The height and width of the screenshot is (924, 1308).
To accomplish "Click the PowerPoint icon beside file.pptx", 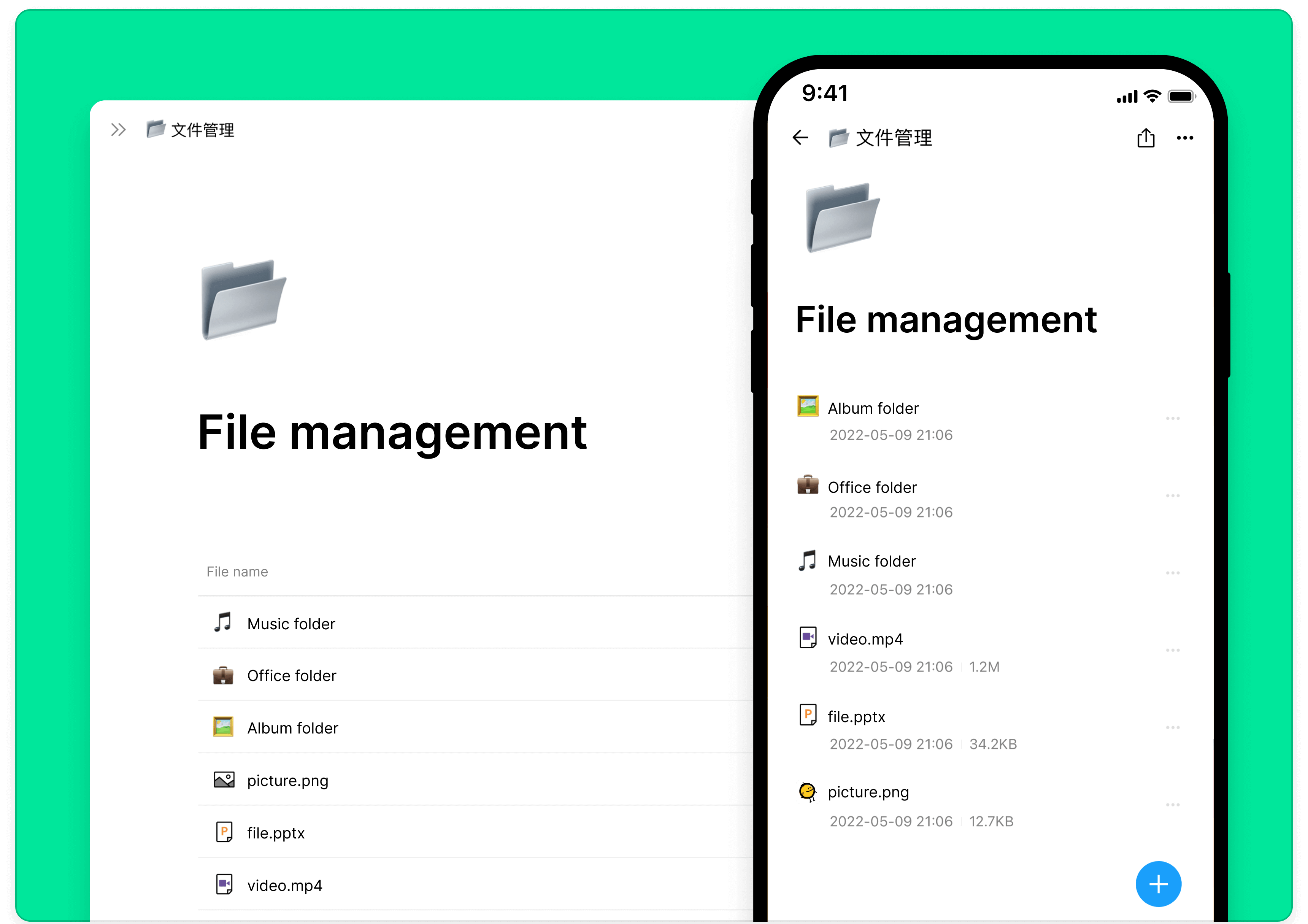I will 224,832.
